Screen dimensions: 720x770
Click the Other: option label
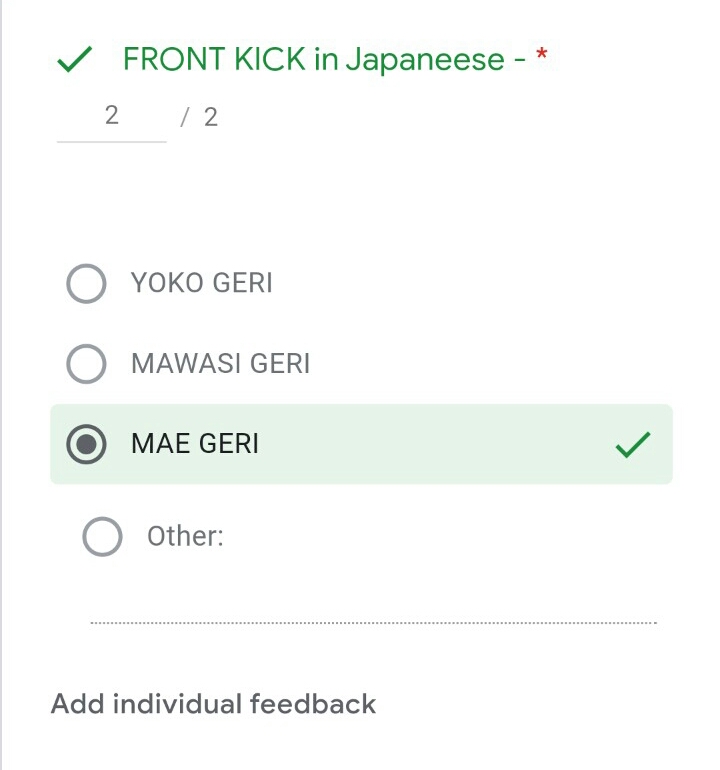pyautogui.click(x=185, y=537)
